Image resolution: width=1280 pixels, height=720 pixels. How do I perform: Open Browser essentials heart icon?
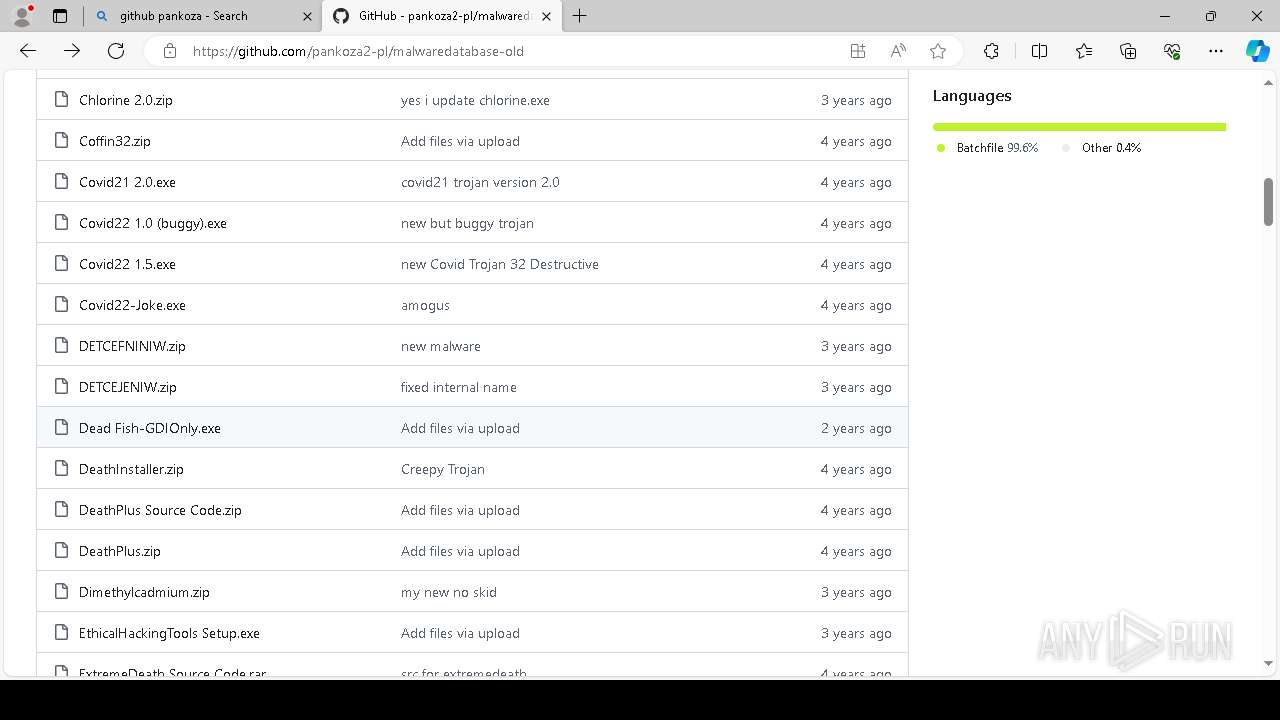[1172, 51]
